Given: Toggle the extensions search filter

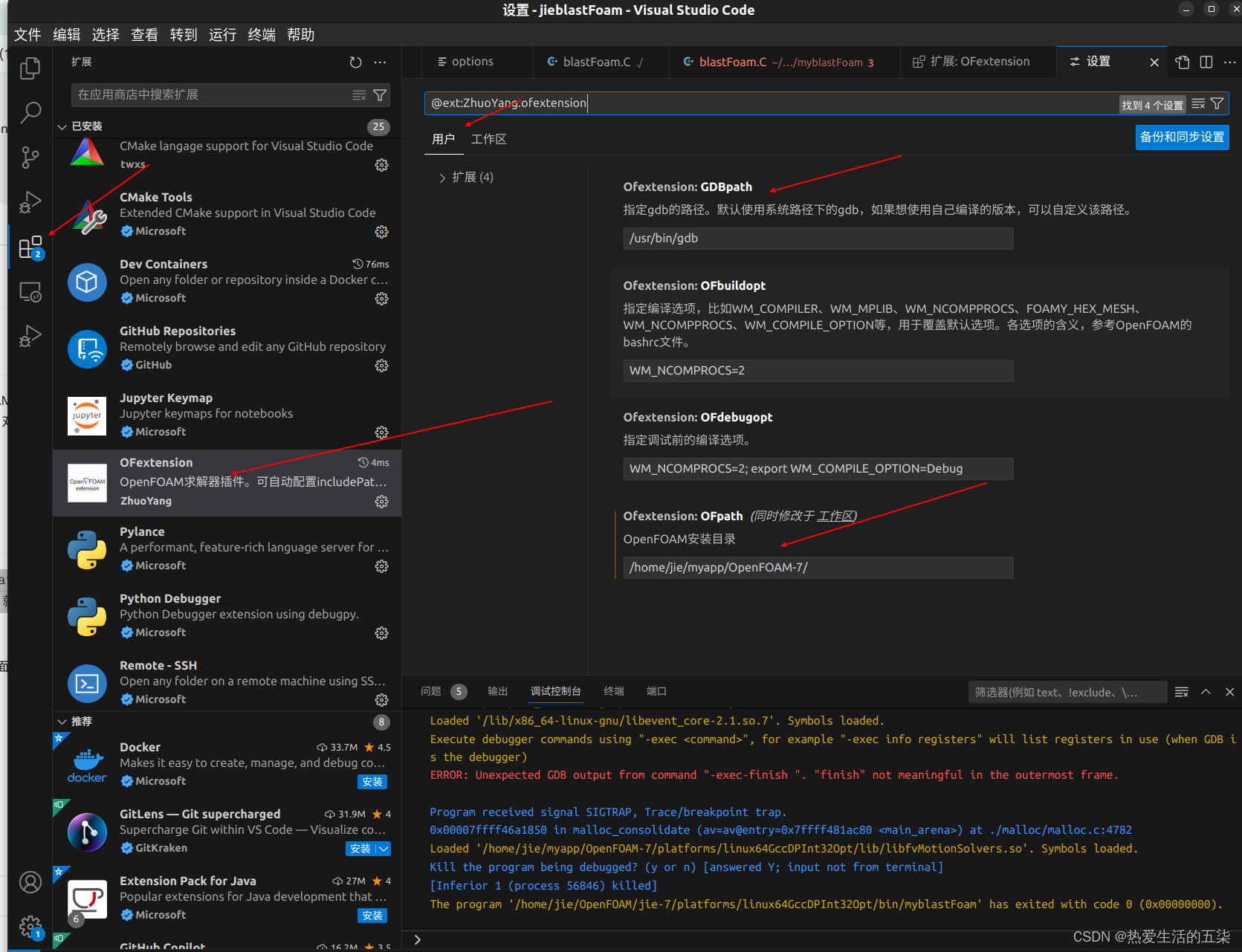Looking at the screenshot, I should (x=380, y=94).
